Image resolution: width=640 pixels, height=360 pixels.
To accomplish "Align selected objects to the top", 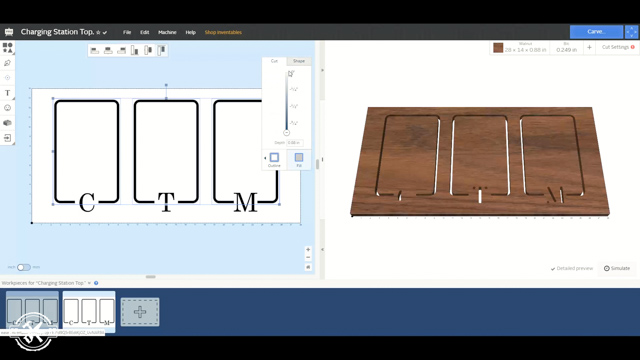I will 162,50.
